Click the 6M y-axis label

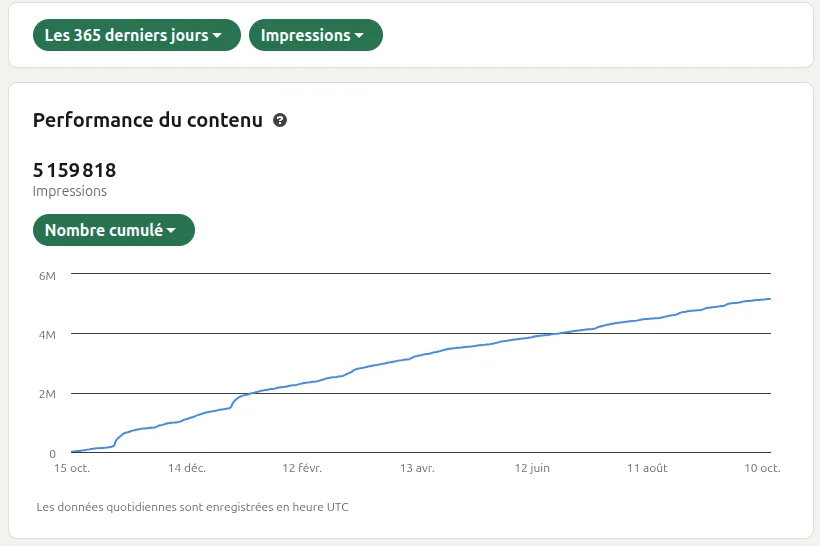coord(47,276)
